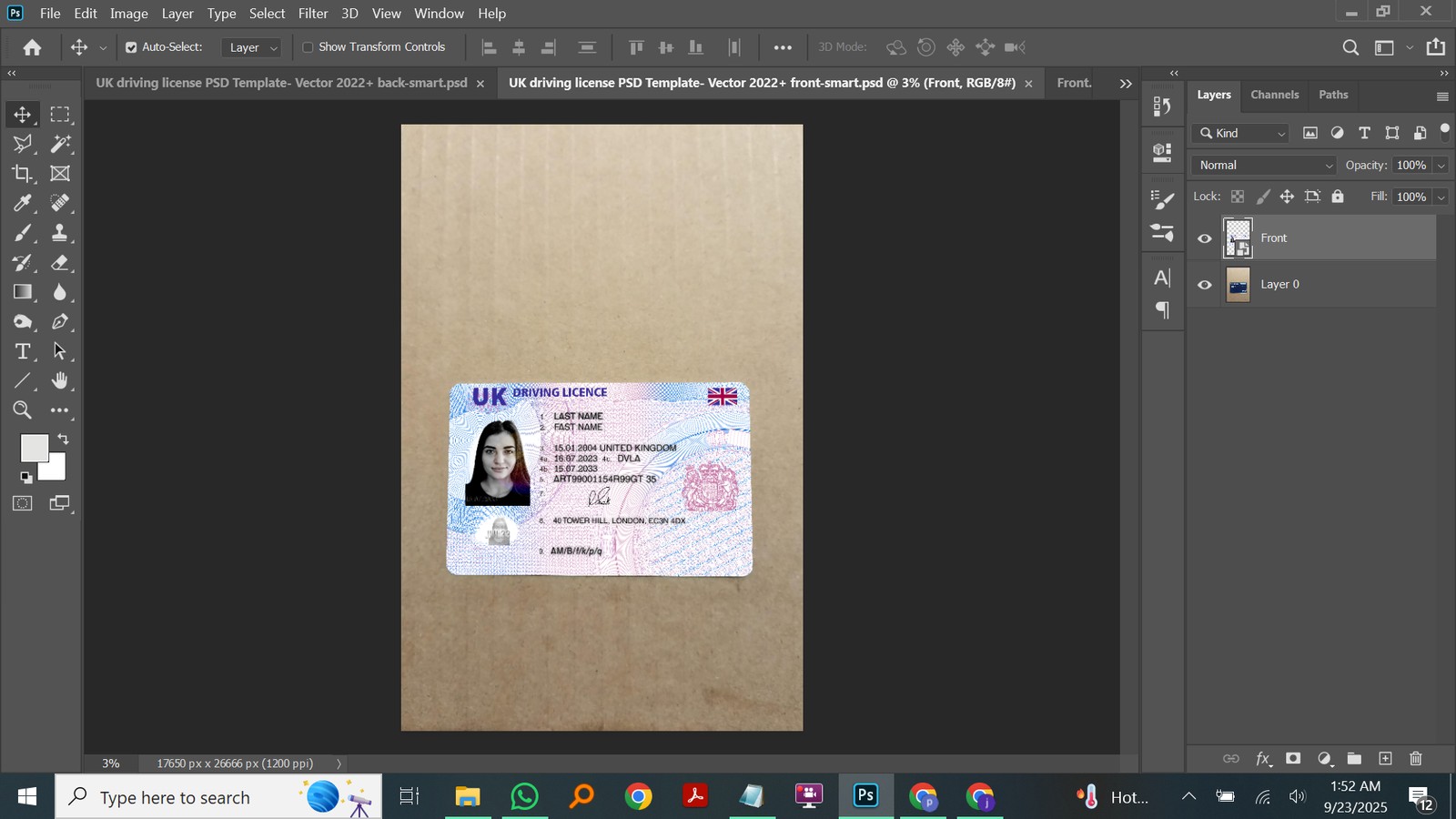This screenshot has height=819, width=1456.
Task: Open the Filter menu
Action: point(312,14)
